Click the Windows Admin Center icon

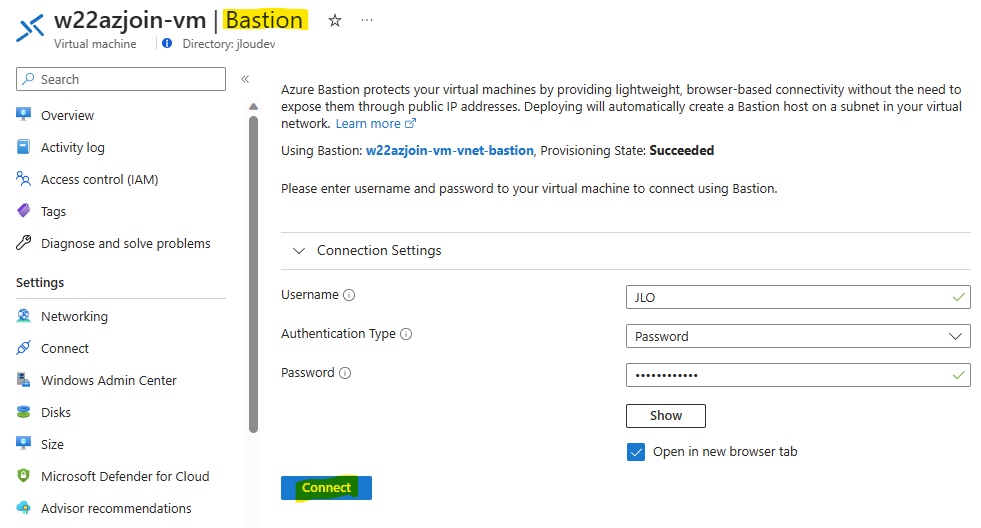pos(23,380)
